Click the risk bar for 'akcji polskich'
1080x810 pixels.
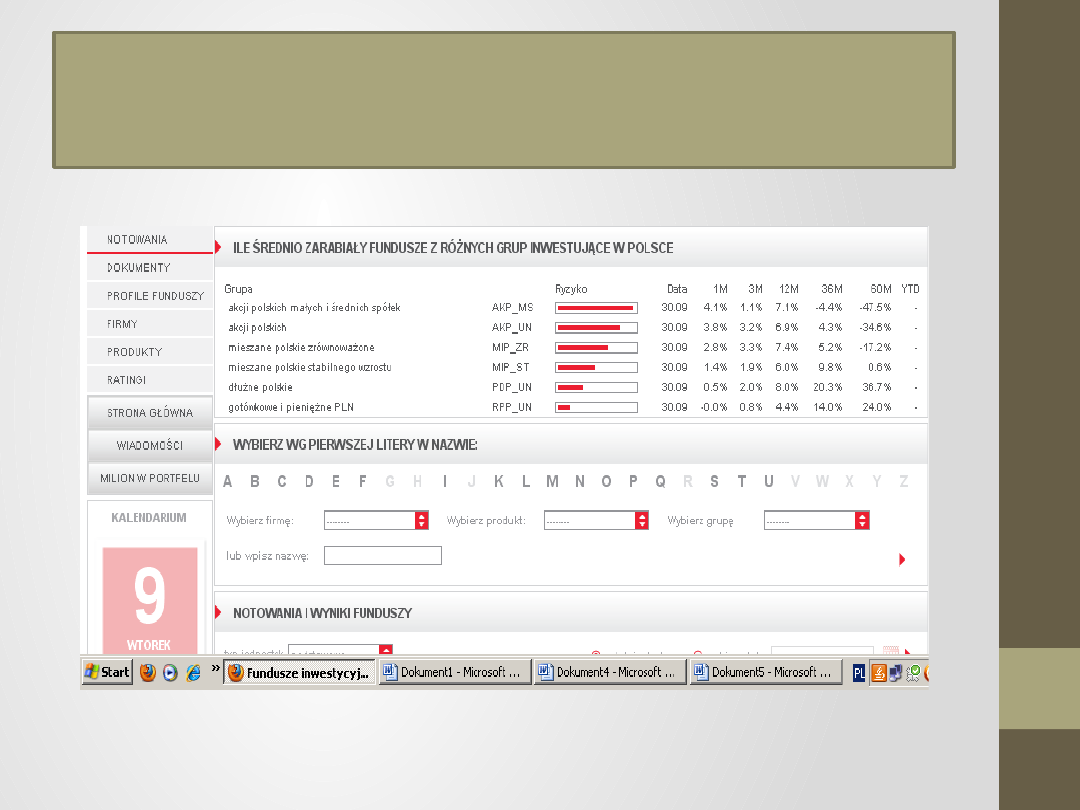pyautogui.click(x=597, y=328)
